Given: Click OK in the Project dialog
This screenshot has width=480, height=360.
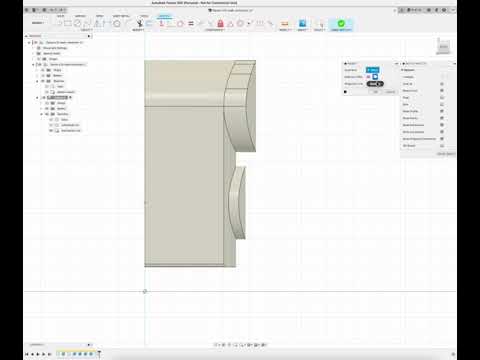Looking at the screenshot, I should (376, 92).
